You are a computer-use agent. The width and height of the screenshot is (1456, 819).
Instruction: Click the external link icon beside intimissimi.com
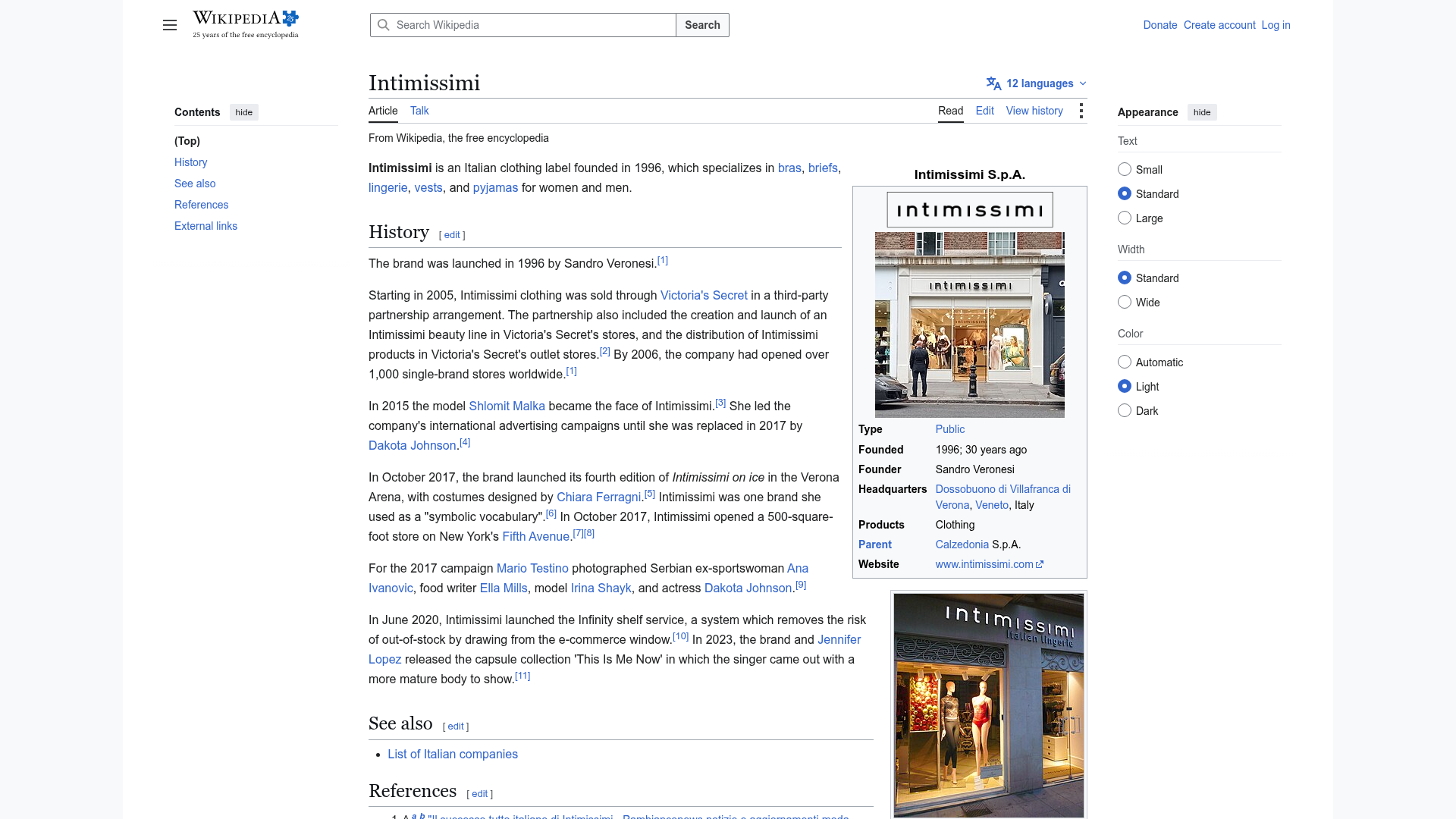[x=1040, y=564]
